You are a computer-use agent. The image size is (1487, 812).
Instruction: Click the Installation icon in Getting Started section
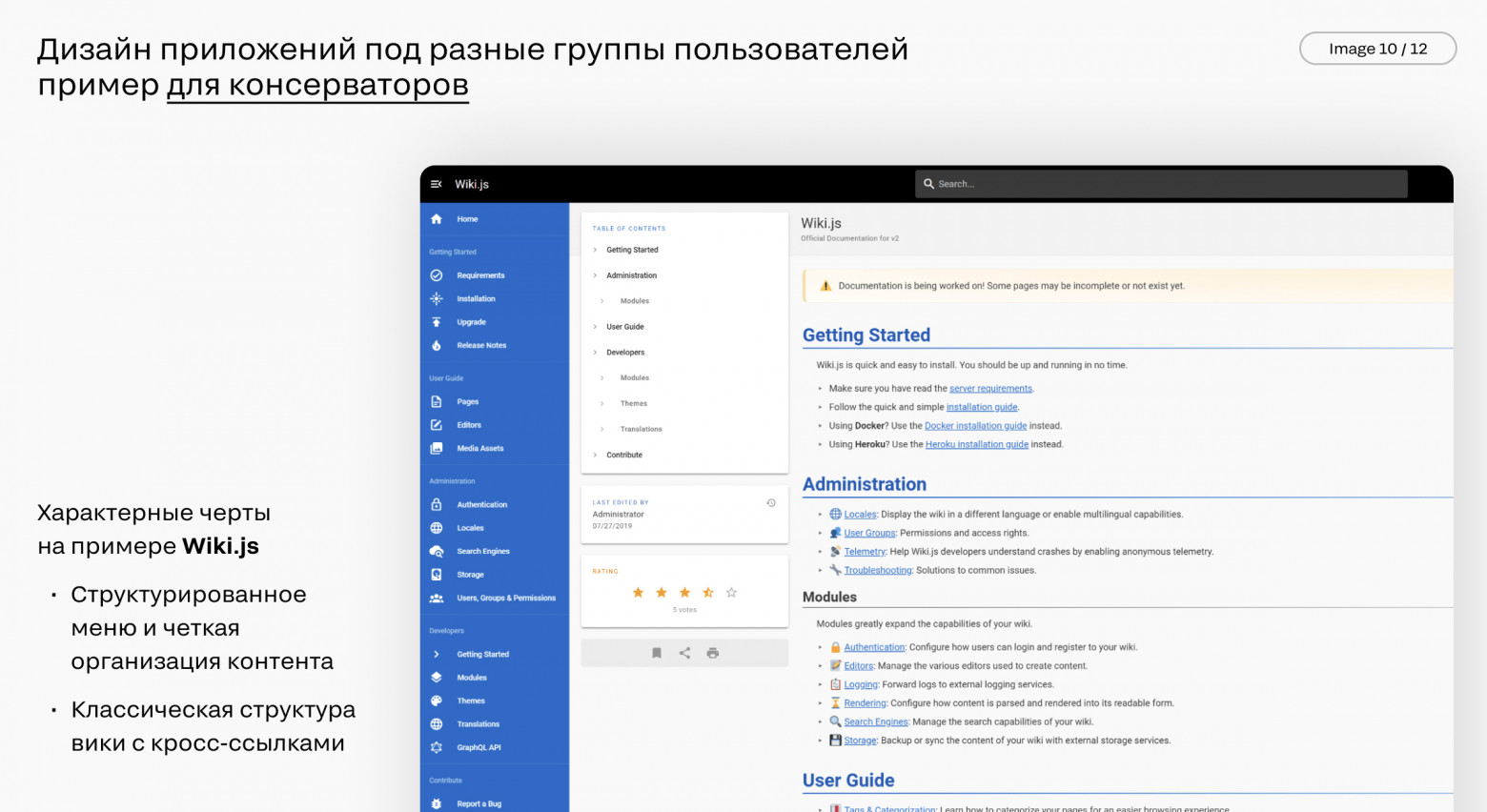436,298
